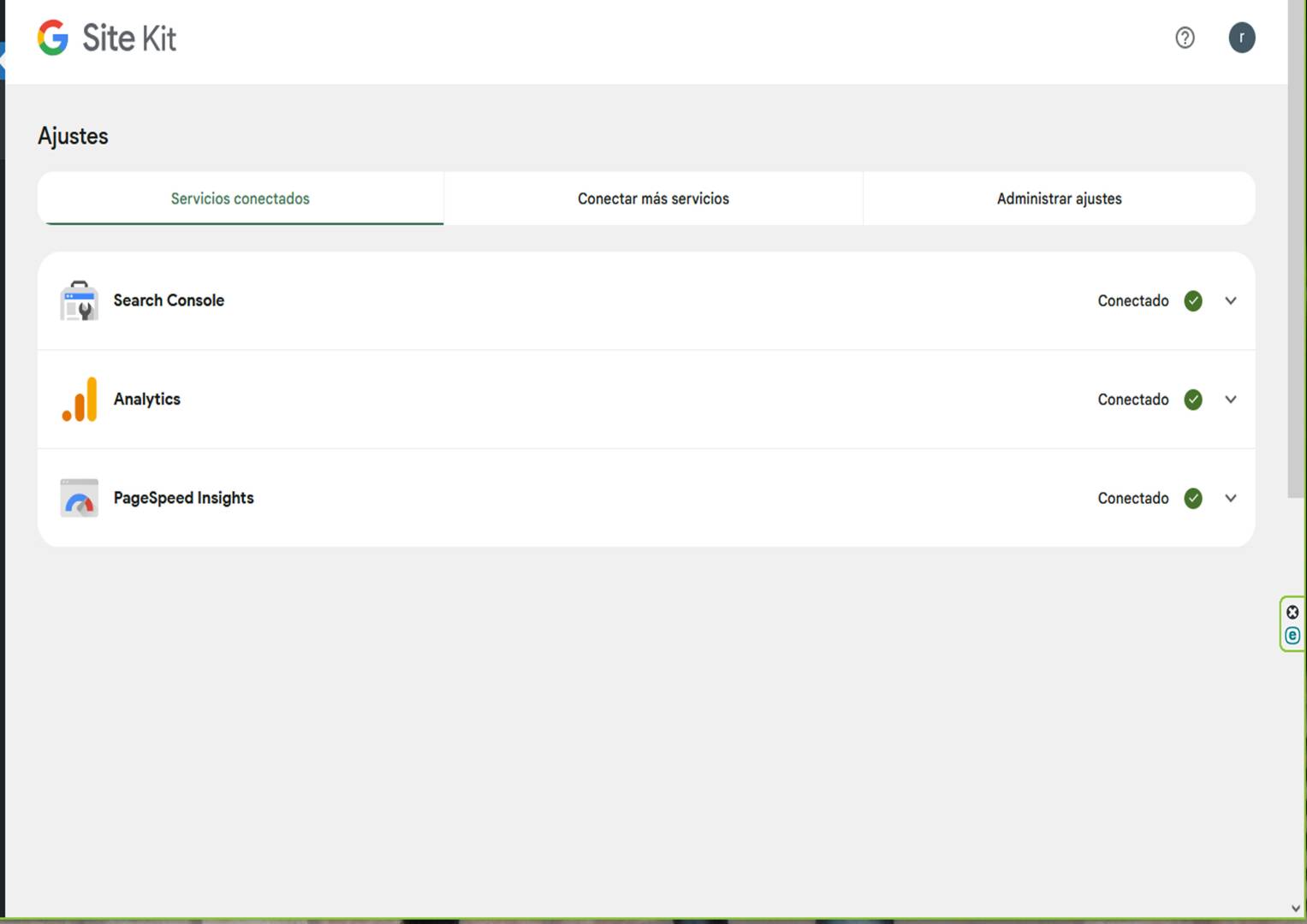Viewport: 1307px width, 924px height.
Task: Click Conectado status for Search Console
Action: (1133, 301)
